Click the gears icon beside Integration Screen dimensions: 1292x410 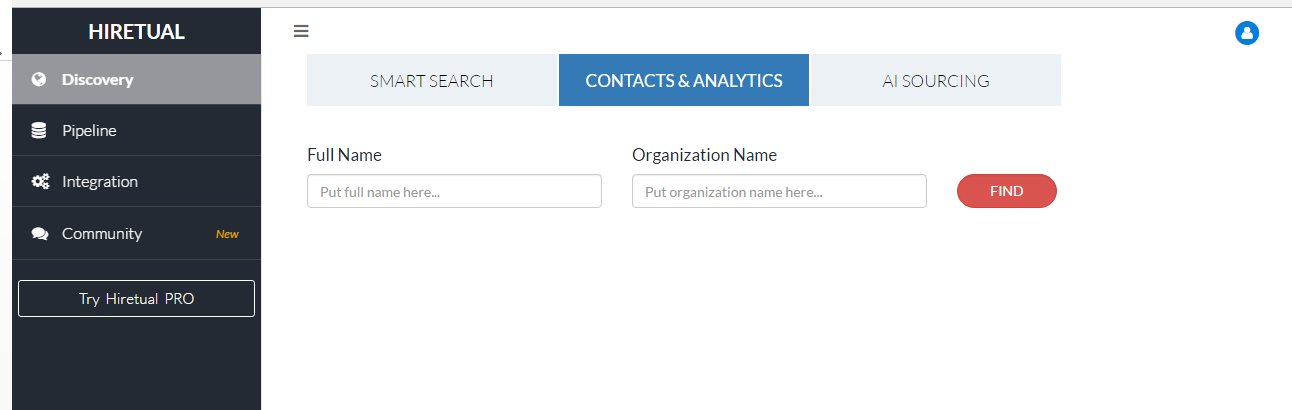[x=40, y=182]
